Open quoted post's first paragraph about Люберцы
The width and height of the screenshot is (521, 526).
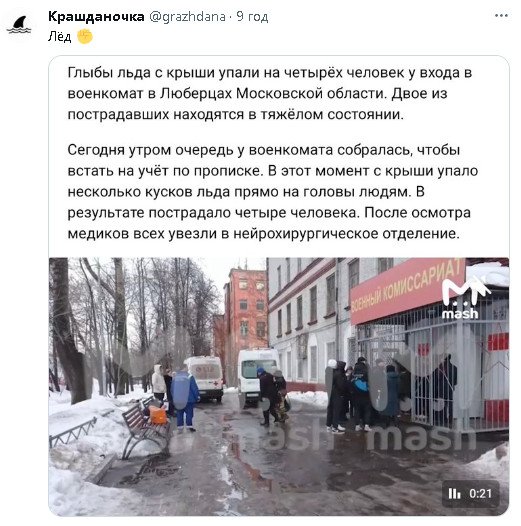(x=269, y=94)
